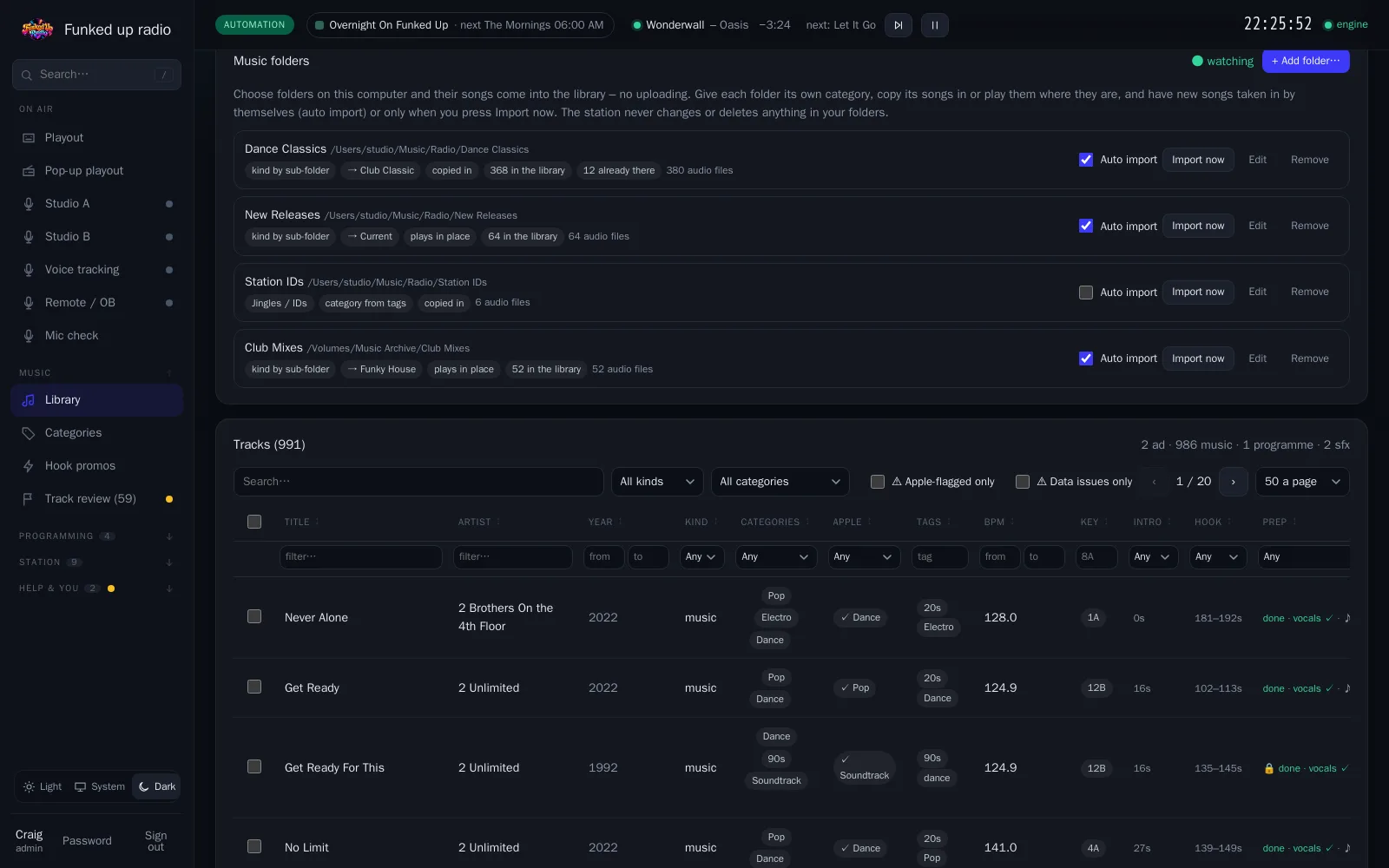1389x868 pixels.
Task: Select the Never Alone track row
Action: 254,616
